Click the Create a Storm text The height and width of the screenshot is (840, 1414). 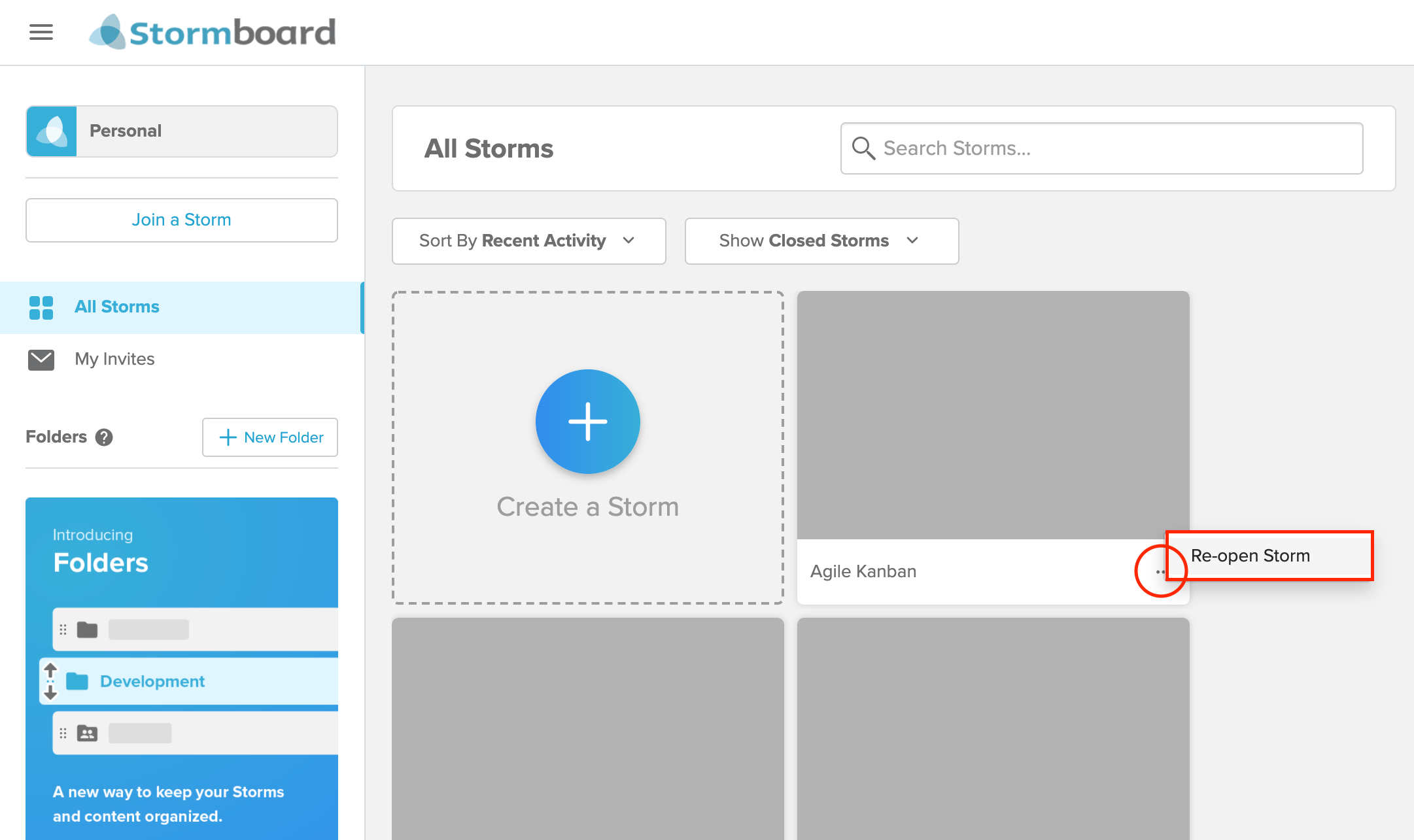[588, 507]
